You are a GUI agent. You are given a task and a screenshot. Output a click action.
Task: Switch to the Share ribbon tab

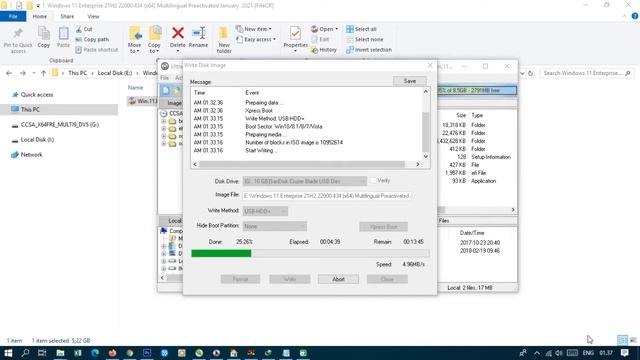(x=67, y=16)
